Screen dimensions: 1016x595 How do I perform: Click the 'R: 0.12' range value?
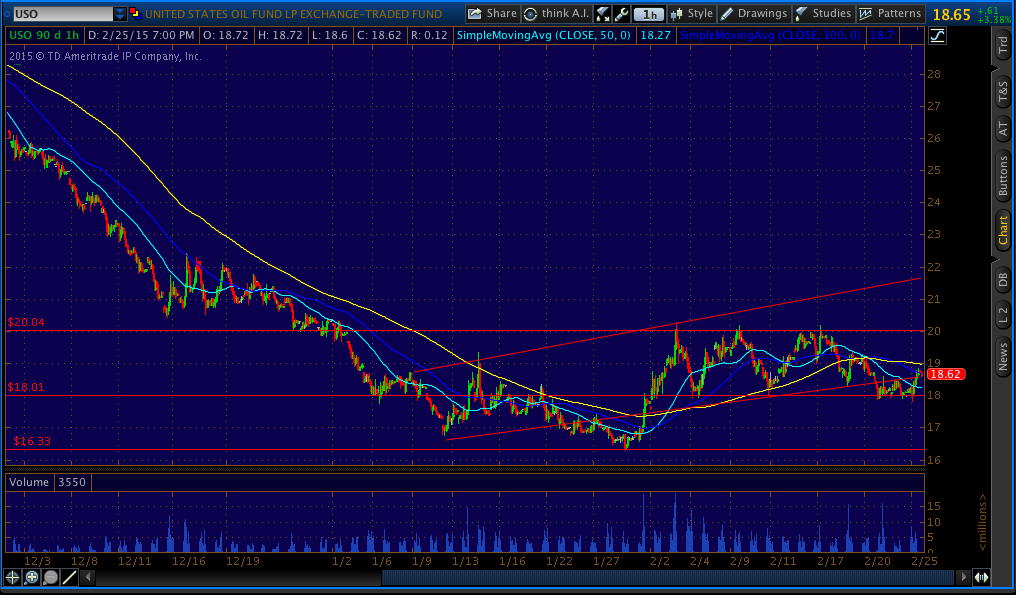429,35
